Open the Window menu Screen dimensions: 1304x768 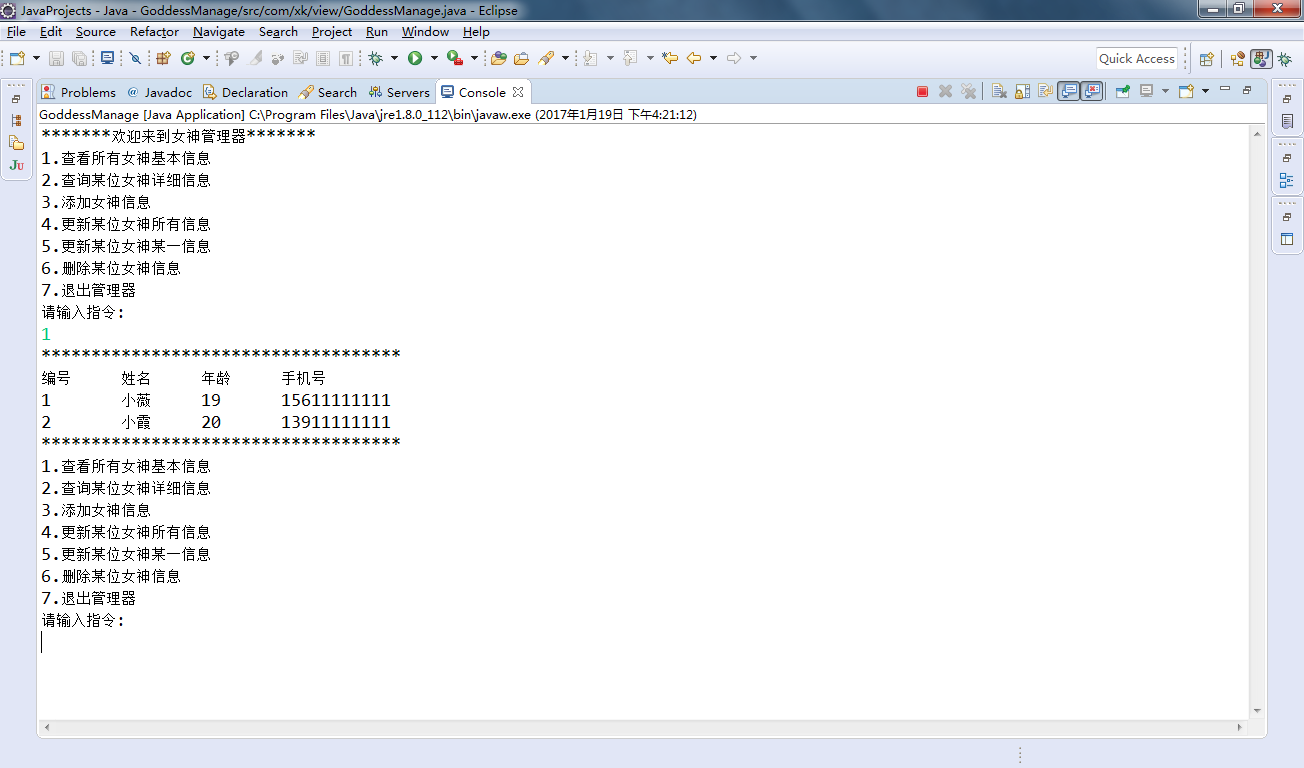click(426, 32)
